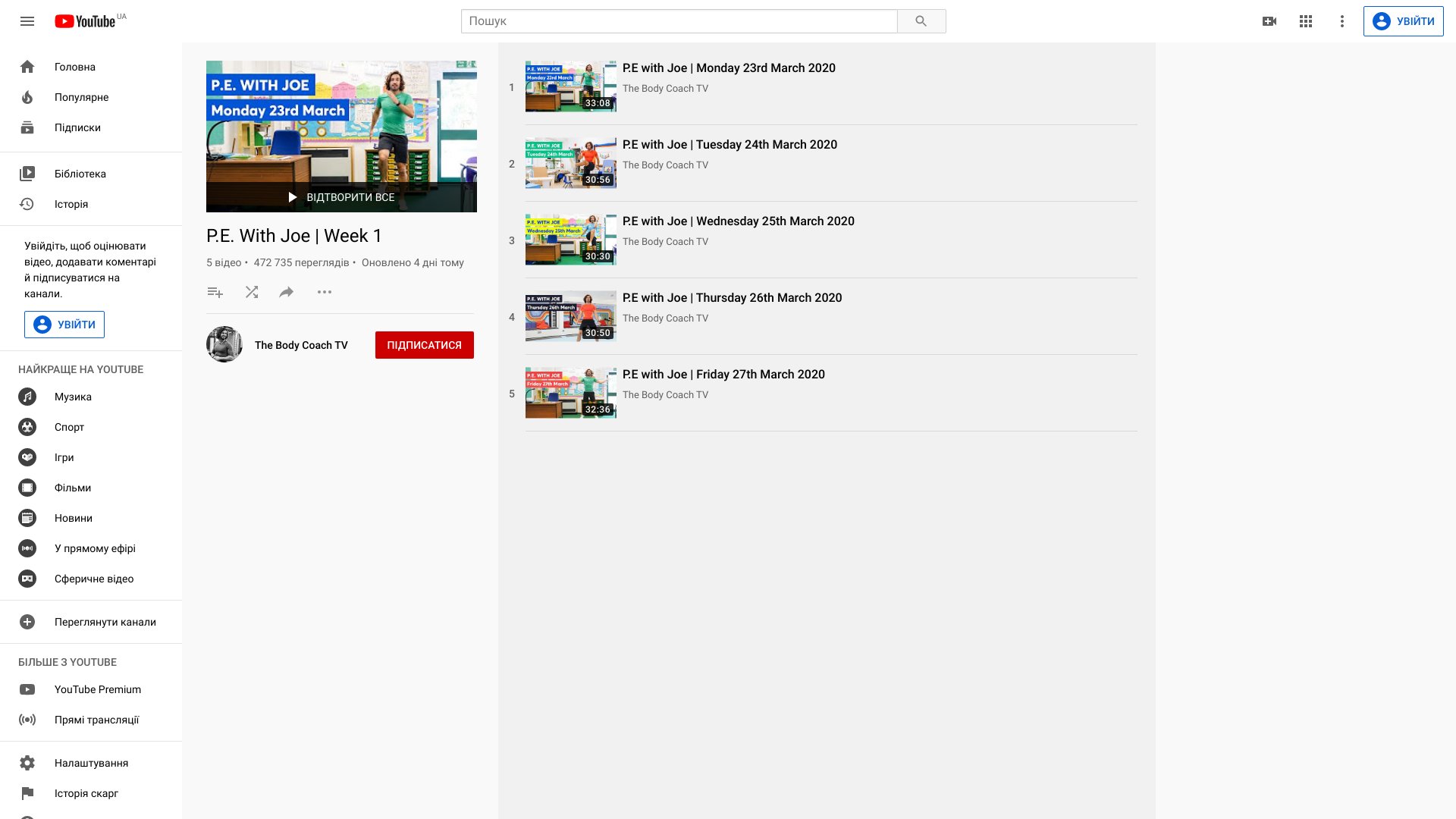Image resolution: width=1456 pixels, height=819 pixels.
Task: Click thumbnail of video with 32:36 duration
Action: (571, 393)
